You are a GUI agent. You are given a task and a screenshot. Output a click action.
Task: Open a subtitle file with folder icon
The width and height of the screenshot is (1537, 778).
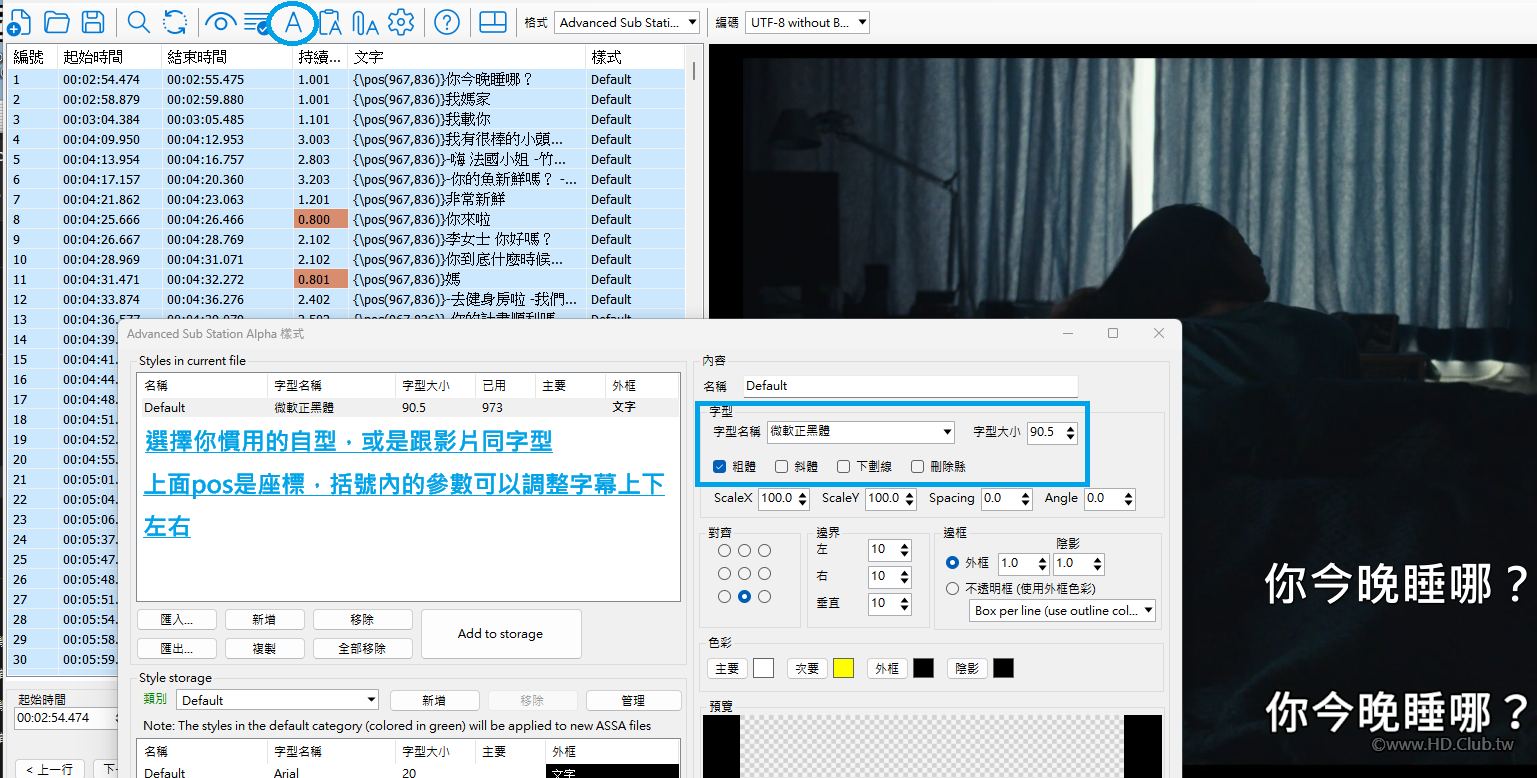(56, 22)
